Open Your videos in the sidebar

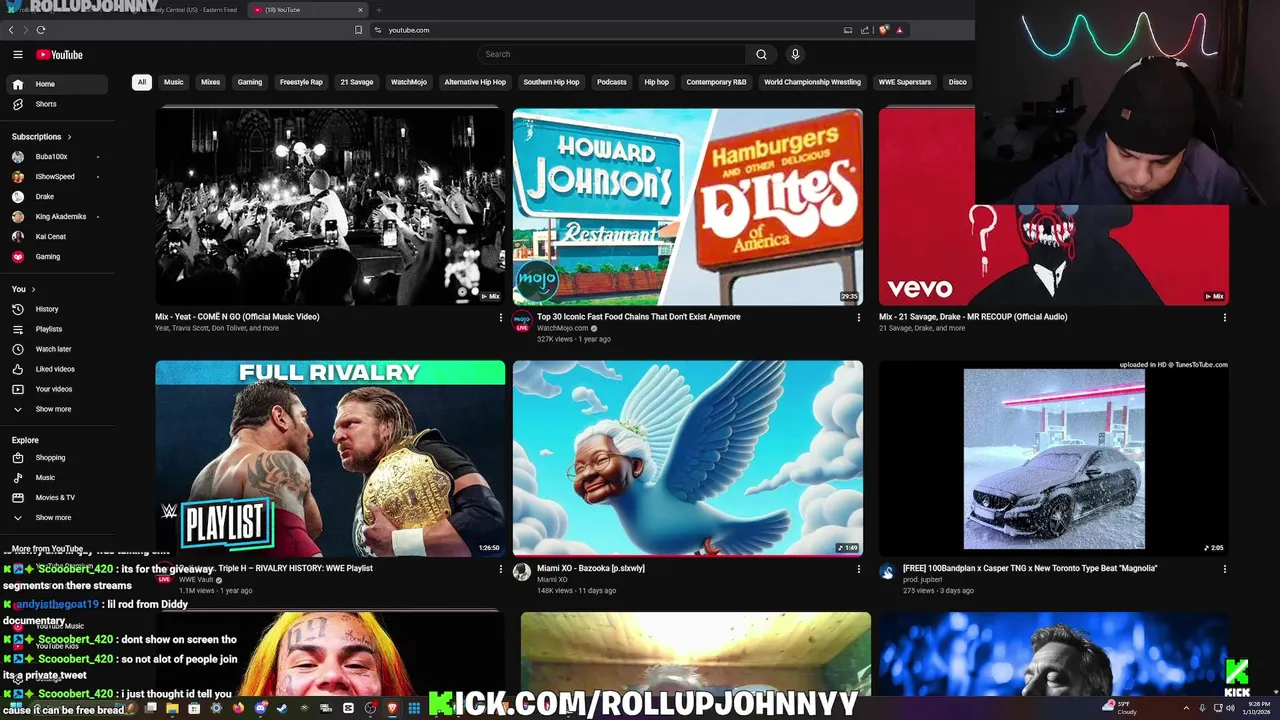58,389
